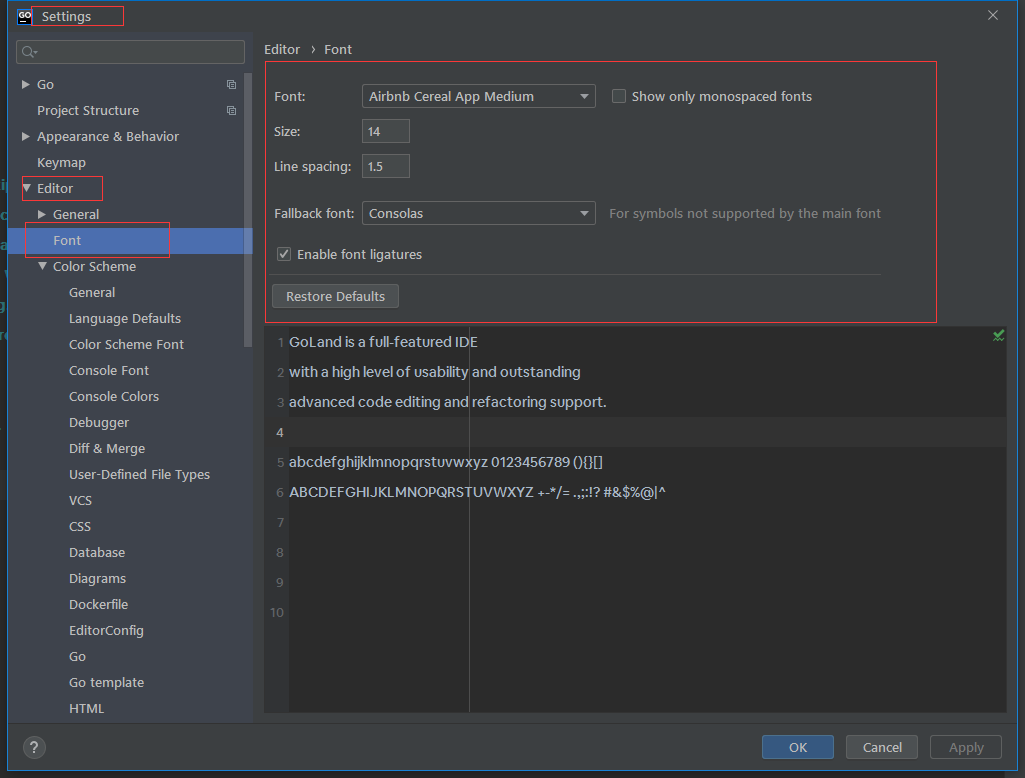Click the search magnifier icon
The width and height of the screenshot is (1025, 778).
tap(28, 52)
